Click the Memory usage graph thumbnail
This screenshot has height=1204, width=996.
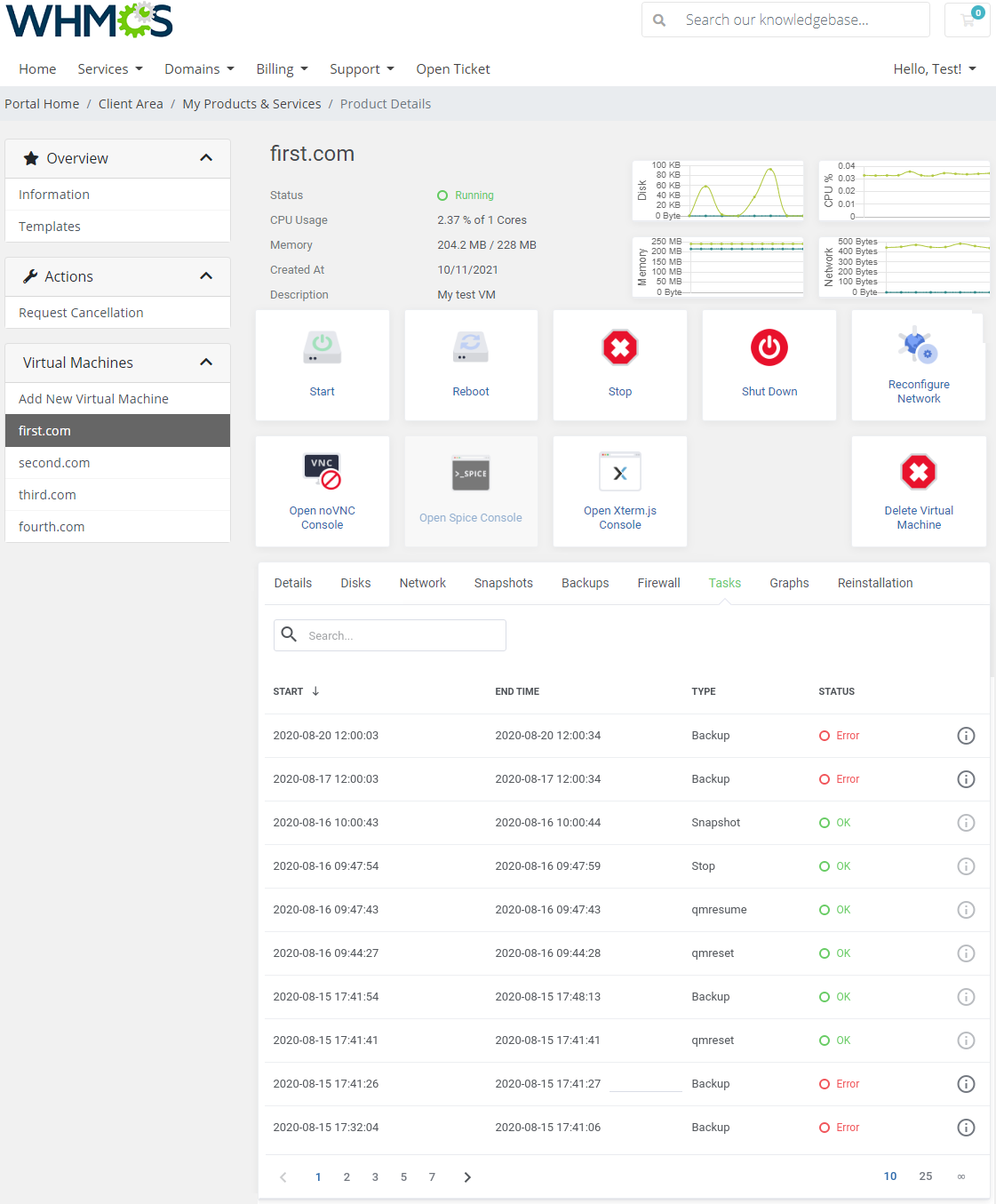click(718, 267)
